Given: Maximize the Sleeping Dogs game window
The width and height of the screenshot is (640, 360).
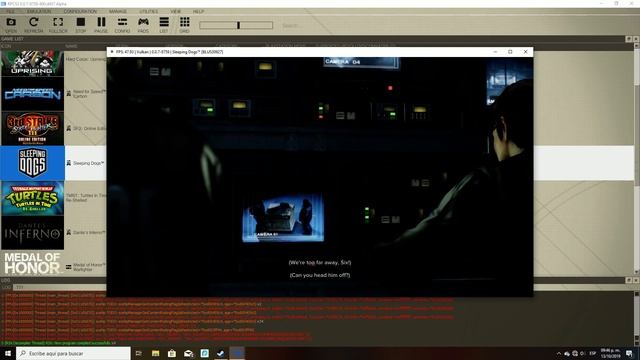Looking at the screenshot, I should [x=510, y=52].
